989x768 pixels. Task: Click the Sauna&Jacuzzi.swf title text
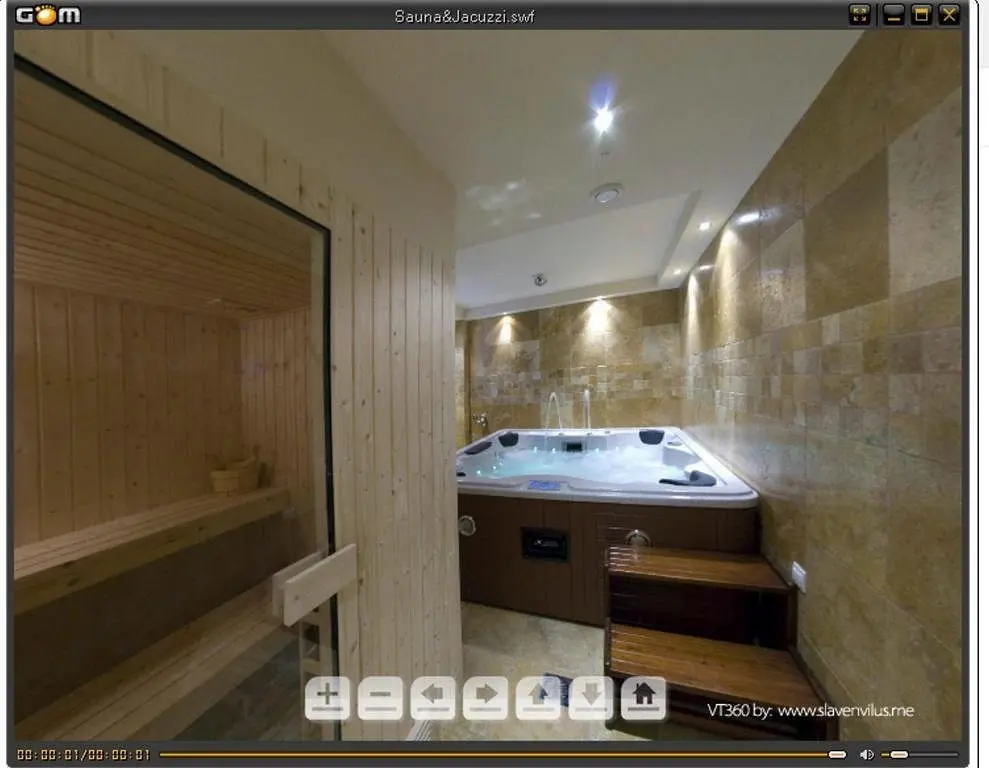[464, 16]
